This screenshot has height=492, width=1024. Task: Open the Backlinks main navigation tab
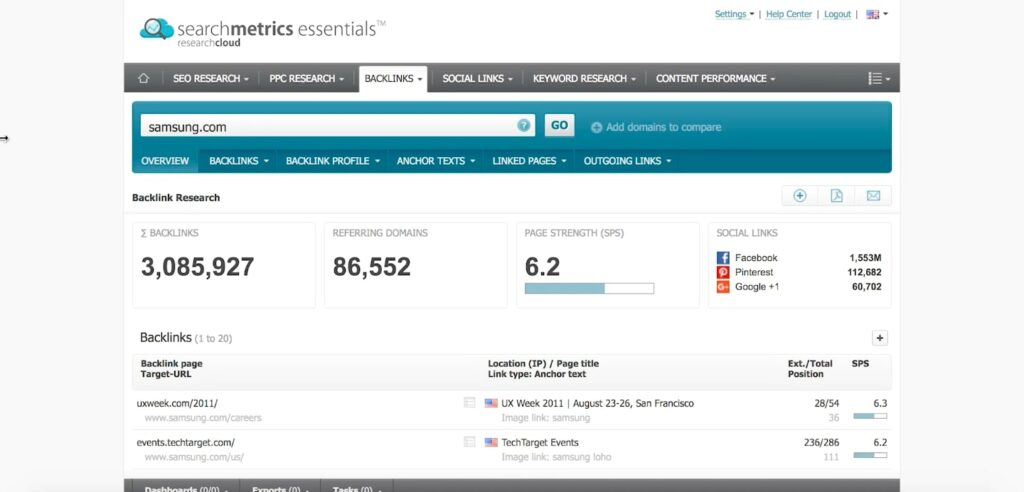point(393,78)
